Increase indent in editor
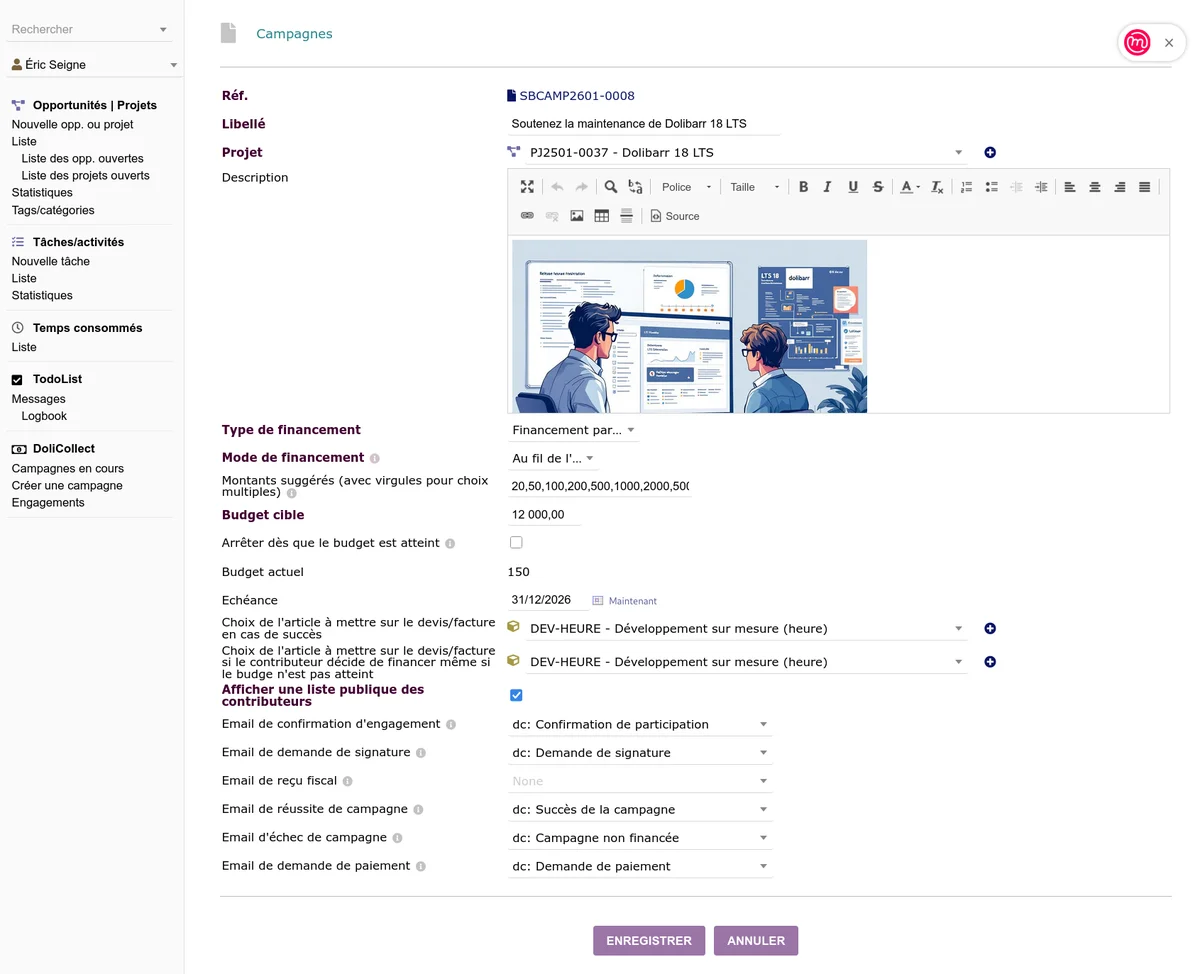The width and height of the screenshot is (1200, 974). tap(1041, 187)
